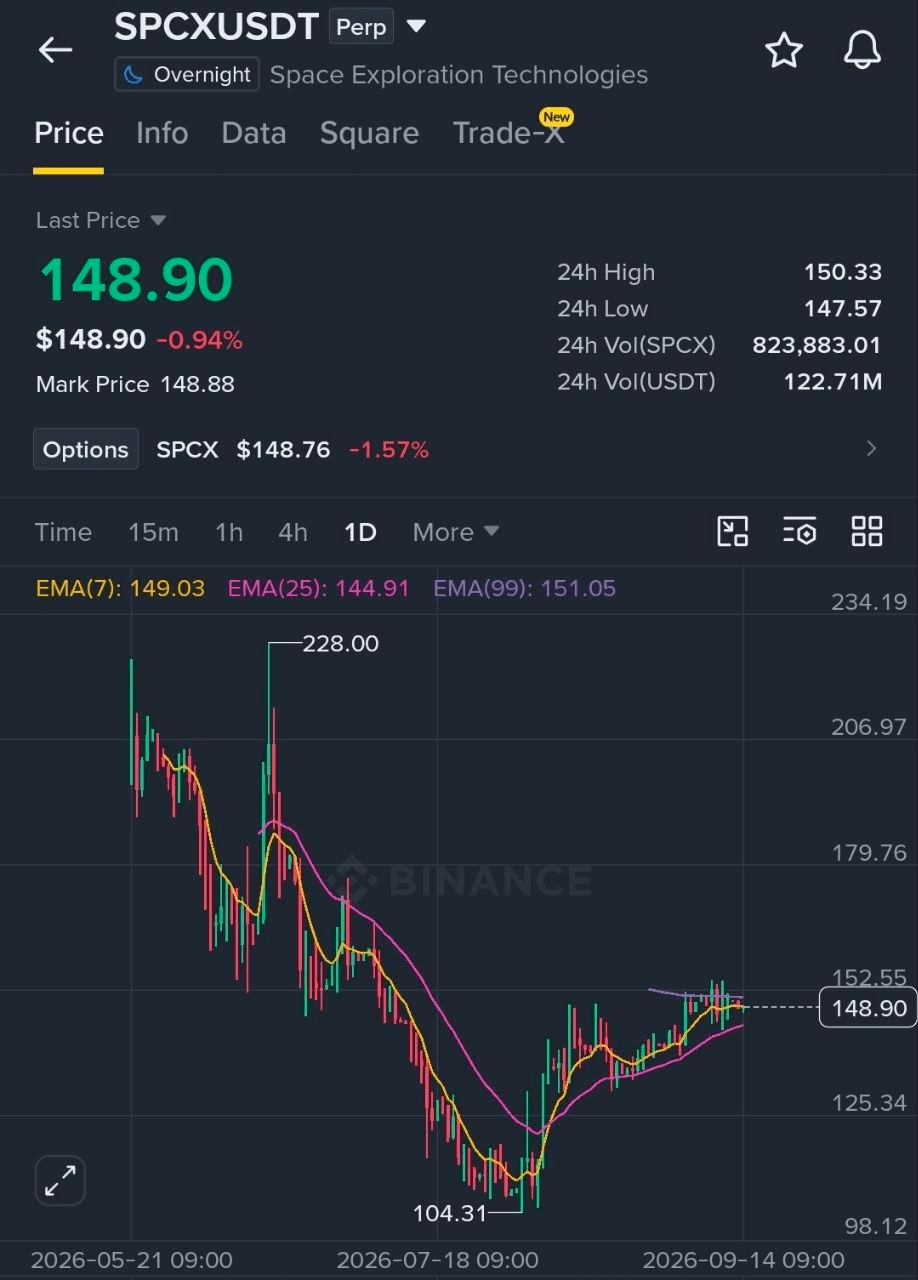Tap the EMA(25): 144.91 indicator label

(x=319, y=588)
